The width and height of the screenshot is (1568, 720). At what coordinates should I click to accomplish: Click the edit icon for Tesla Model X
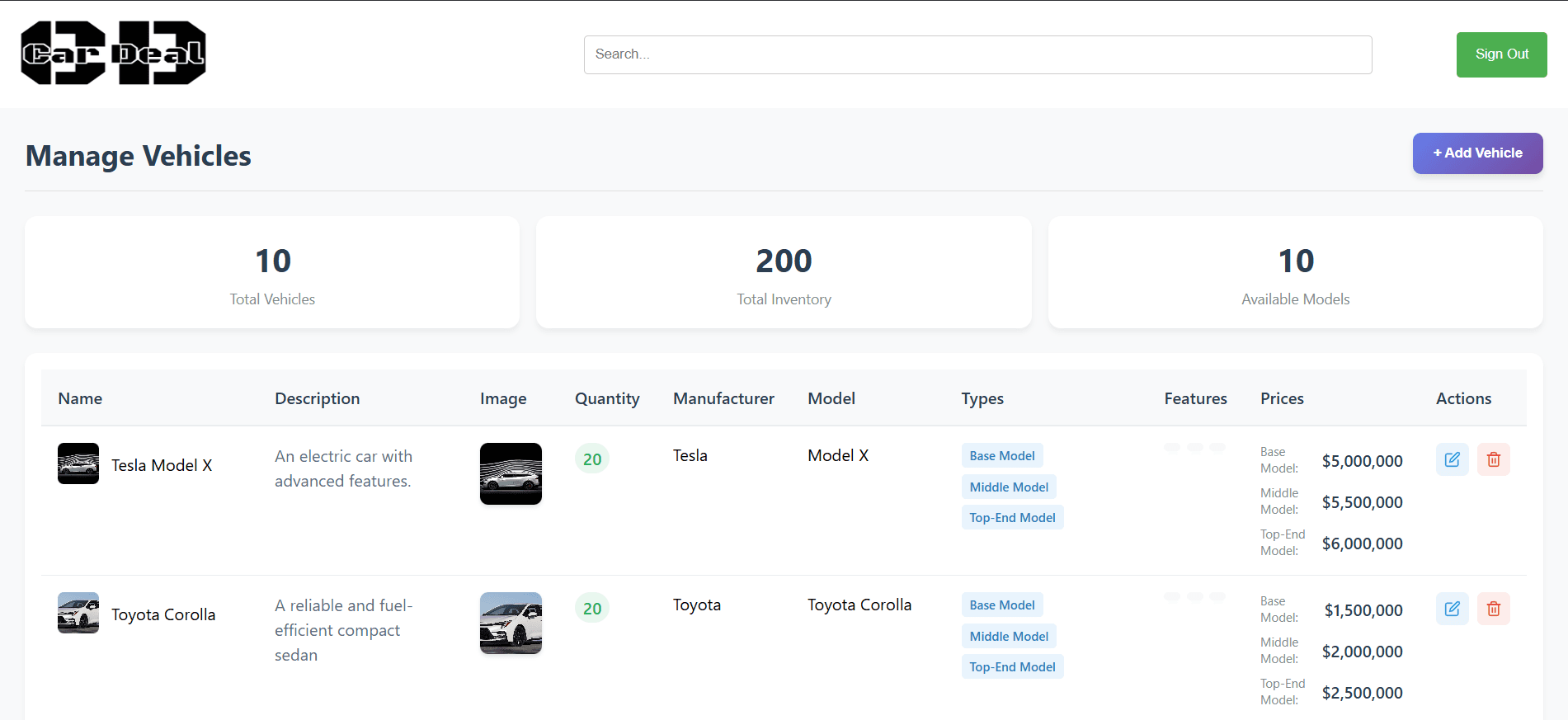[x=1452, y=459]
